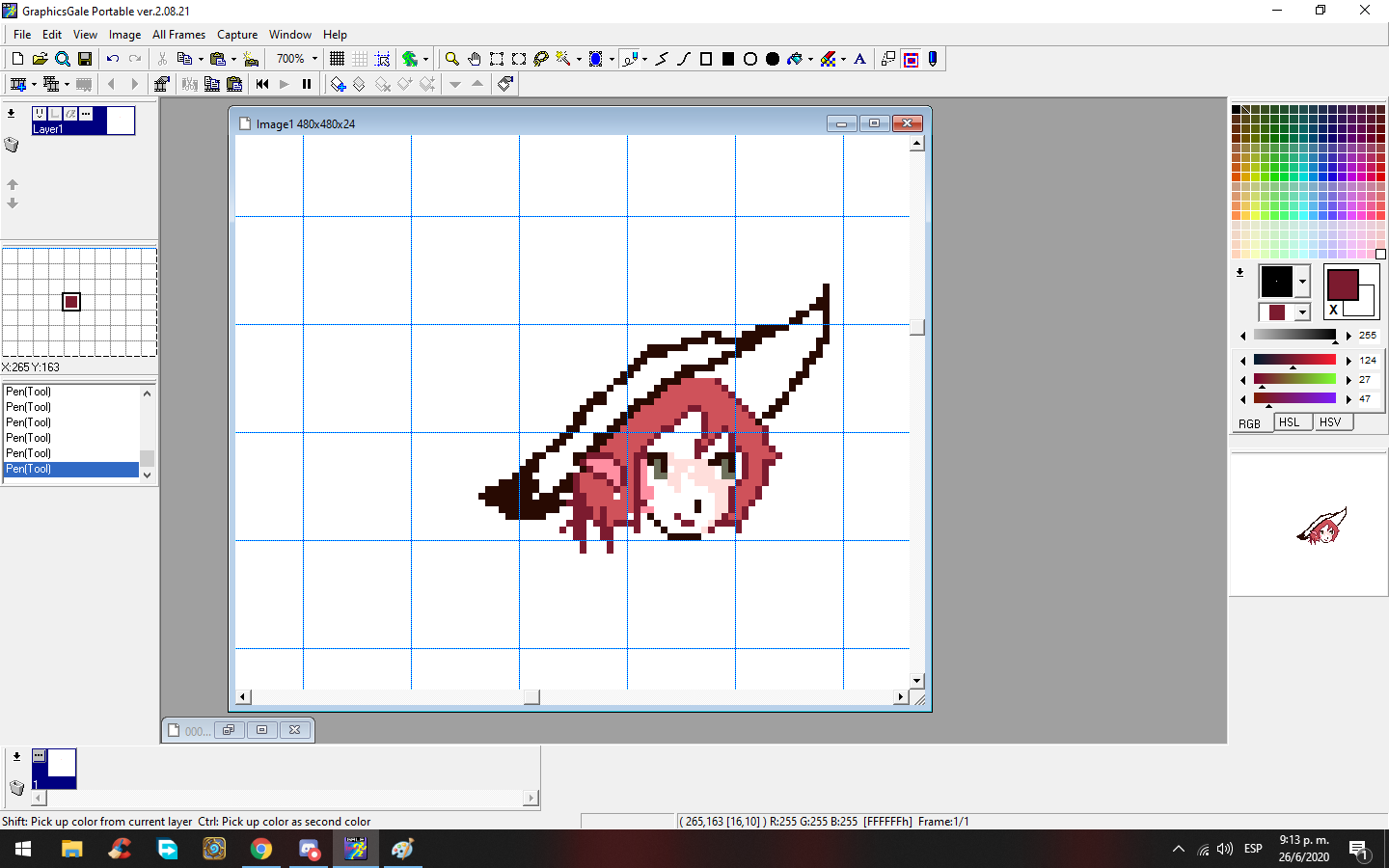This screenshot has height=868, width=1389.
Task: Select the outlined Ellipse tool
Action: click(750, 59)
